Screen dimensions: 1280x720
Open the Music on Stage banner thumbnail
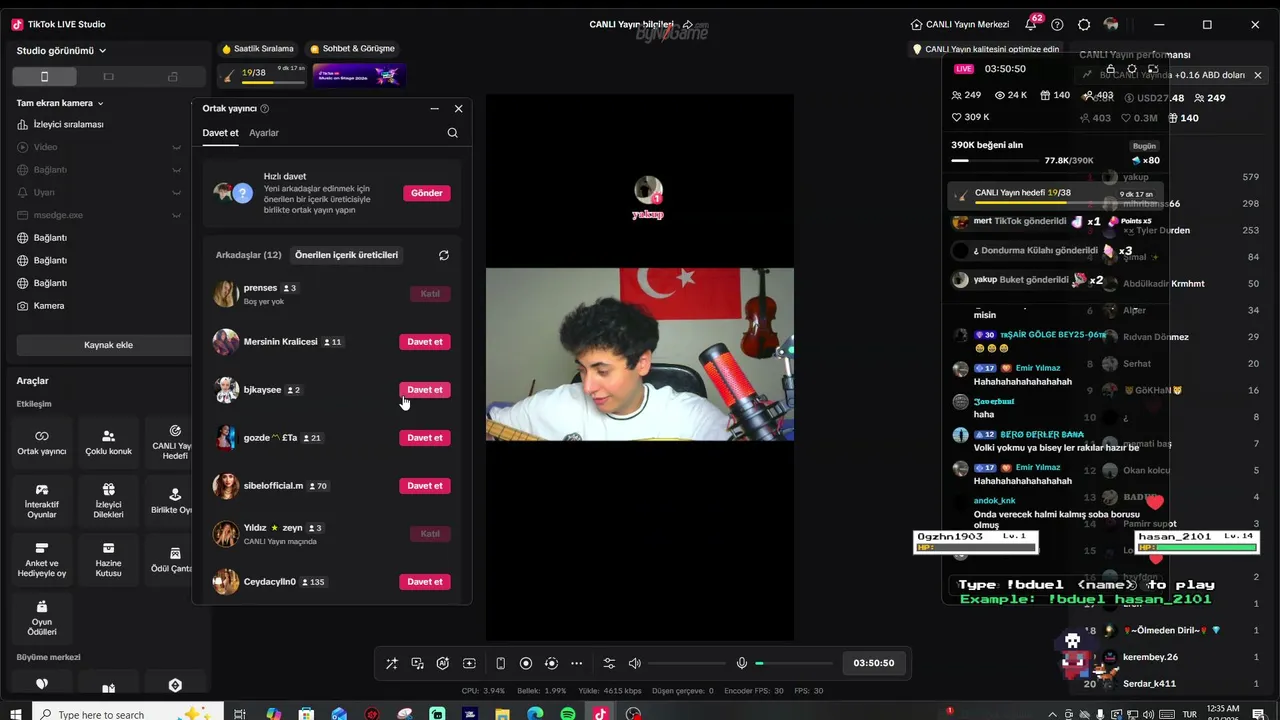[x=359, y=75]
